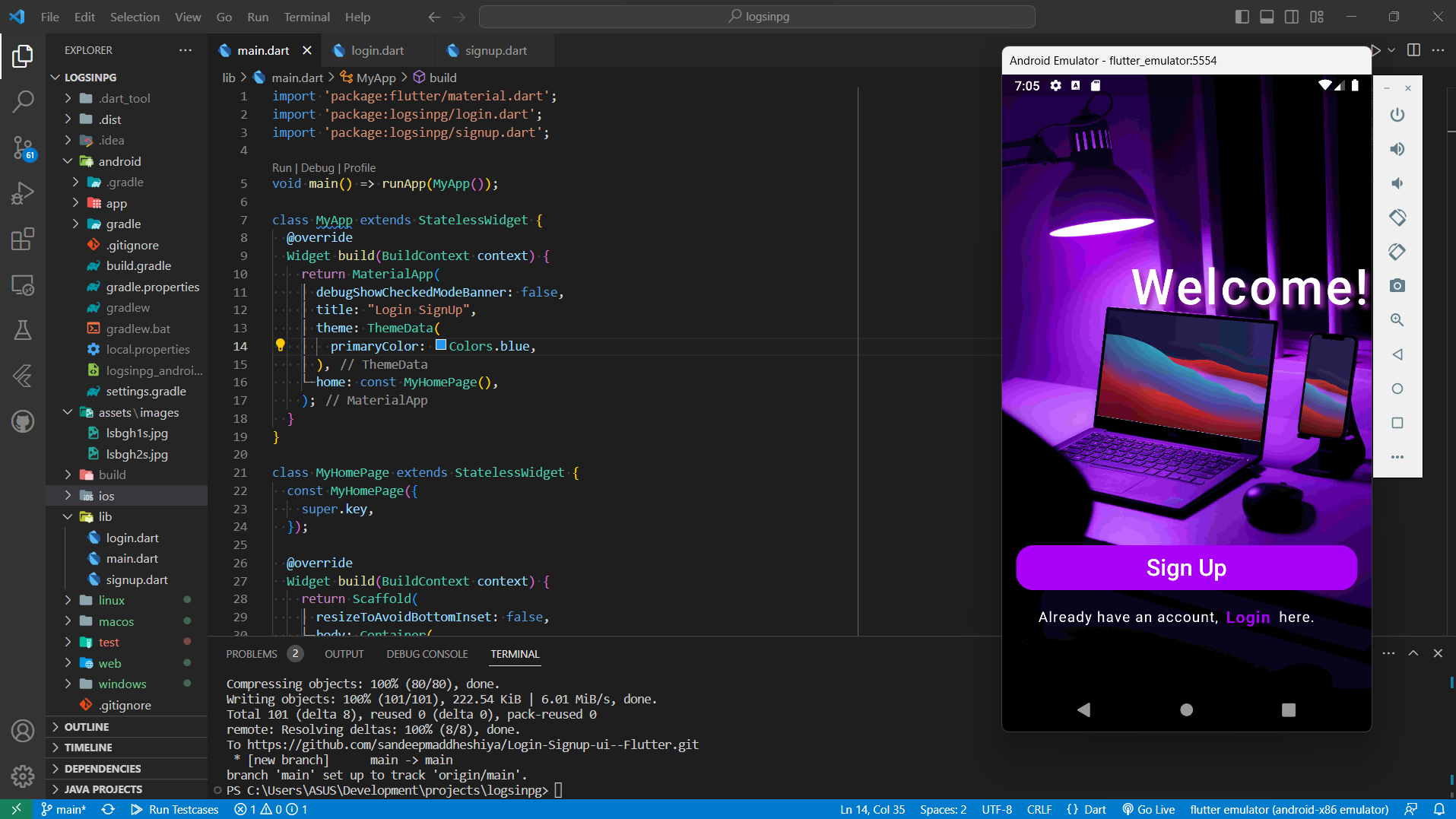Open the Source Control view with 61 changes
Viewport: 1456px width, 819px height.
(x=23, y=148)
